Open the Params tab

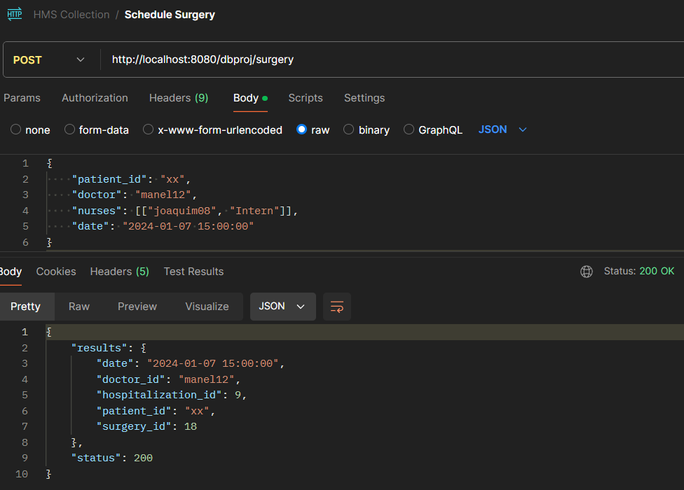[22, 98]
